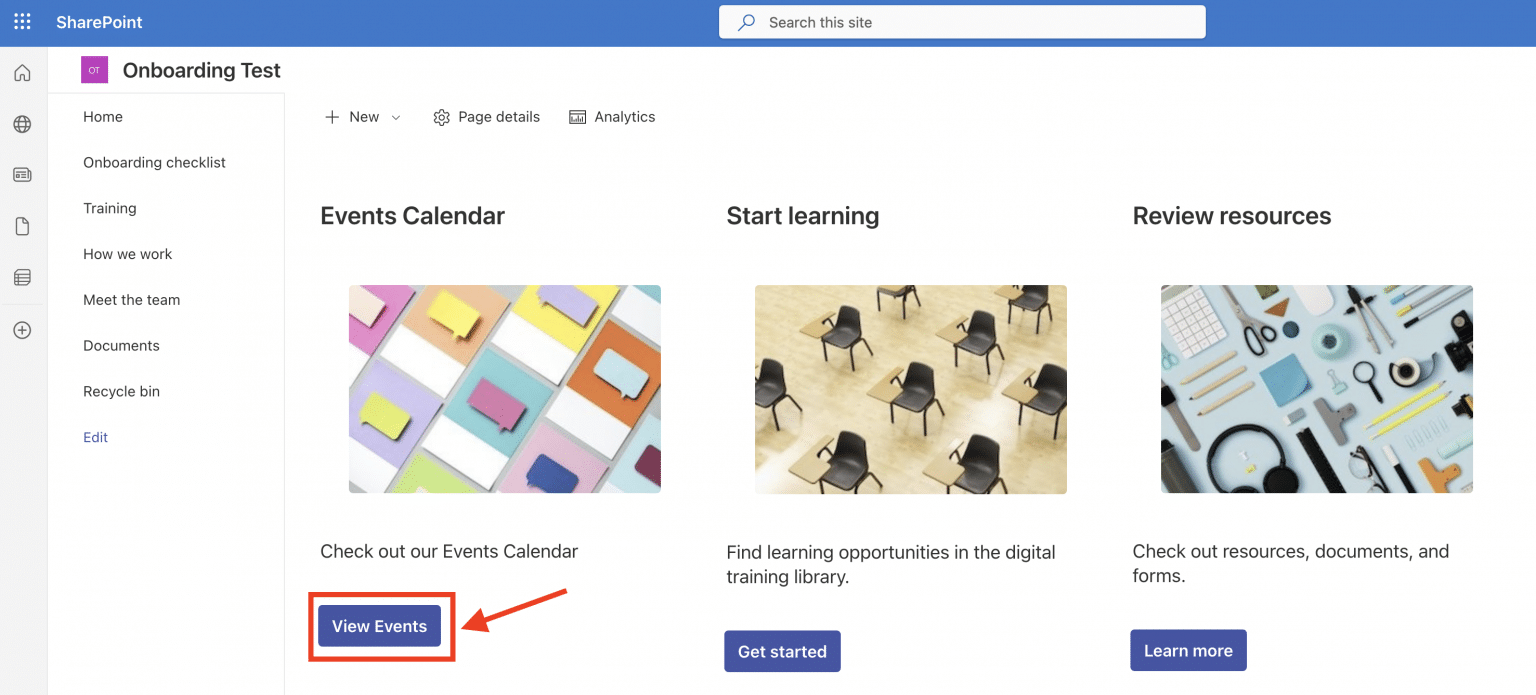Viewport: 1536px width, 695px height.
Task: Select the Edit navigation link
Action: [95, 437]
